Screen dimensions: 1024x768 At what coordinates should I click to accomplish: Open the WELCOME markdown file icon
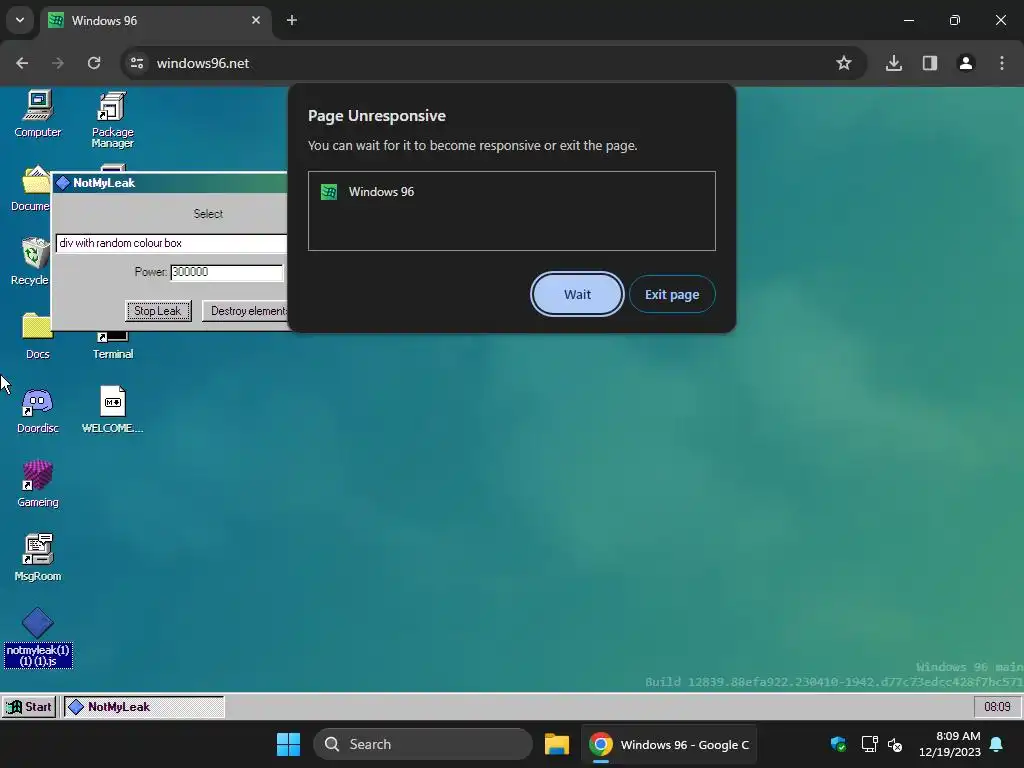tap(112, 410)
